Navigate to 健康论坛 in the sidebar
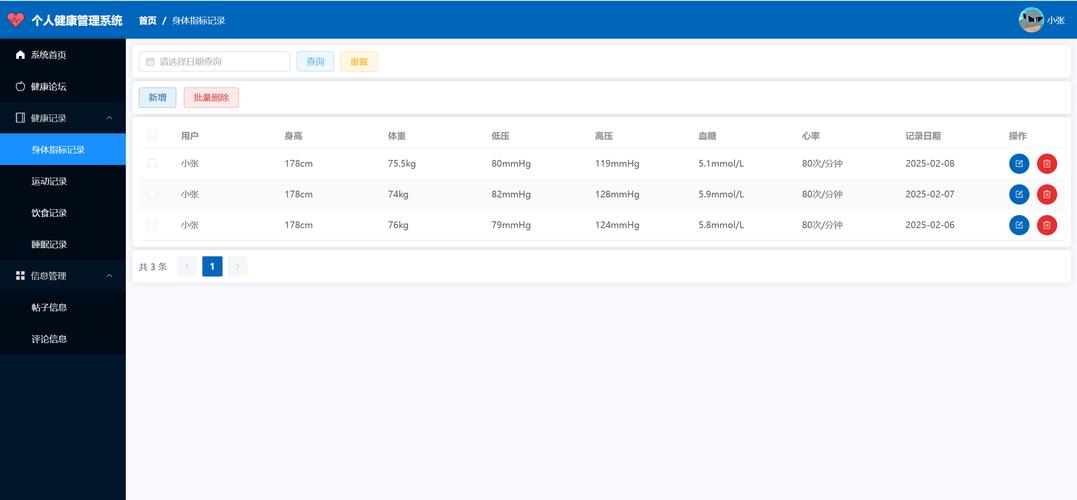Image resolution: width=1077 pixels, height=500 pixels. [x=48, y=87]
